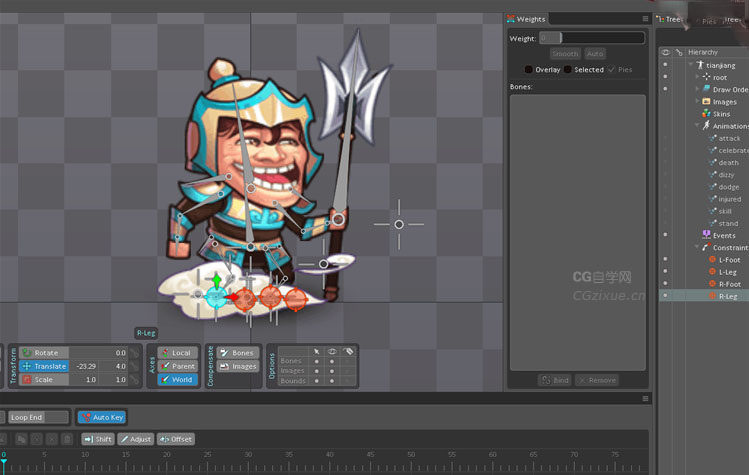
Task: Click the Scale X value field
Action: click(x=85, y=379)
